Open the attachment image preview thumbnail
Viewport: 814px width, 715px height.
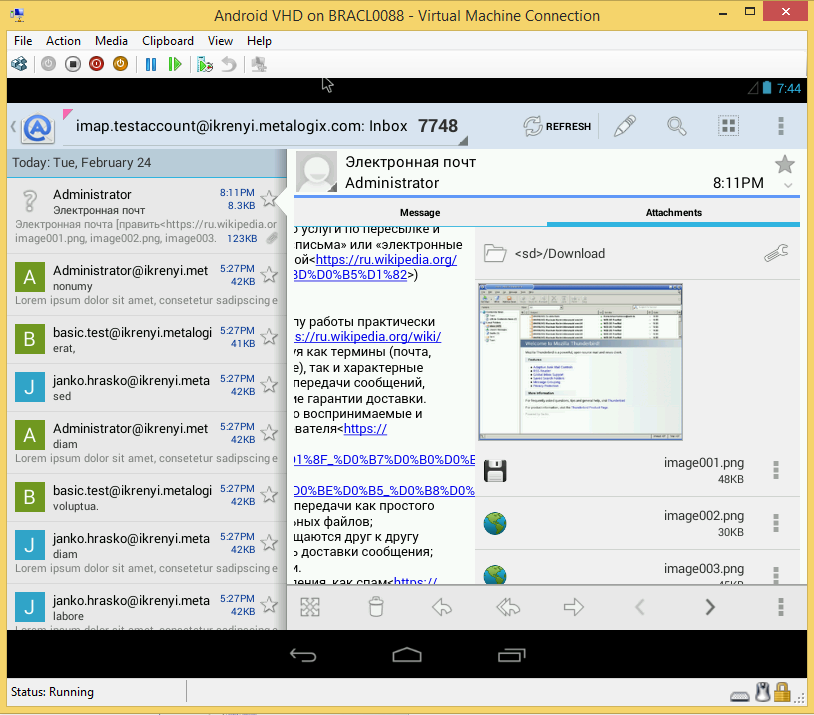click(x=580, y=362)
